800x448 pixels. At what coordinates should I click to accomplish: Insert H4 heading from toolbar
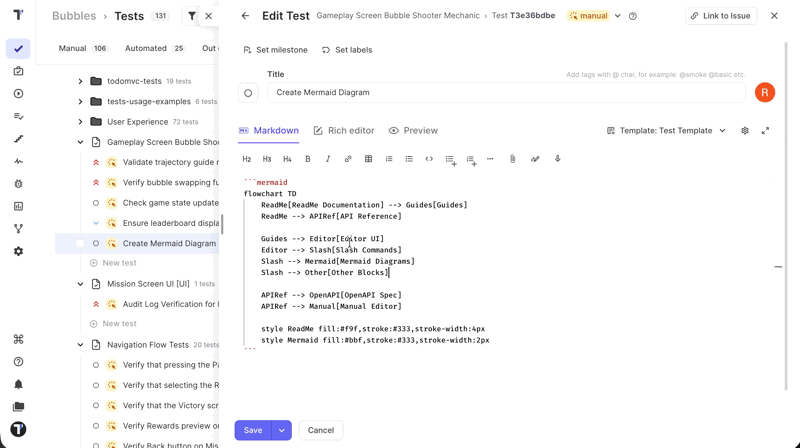click(x=287, y=159)
